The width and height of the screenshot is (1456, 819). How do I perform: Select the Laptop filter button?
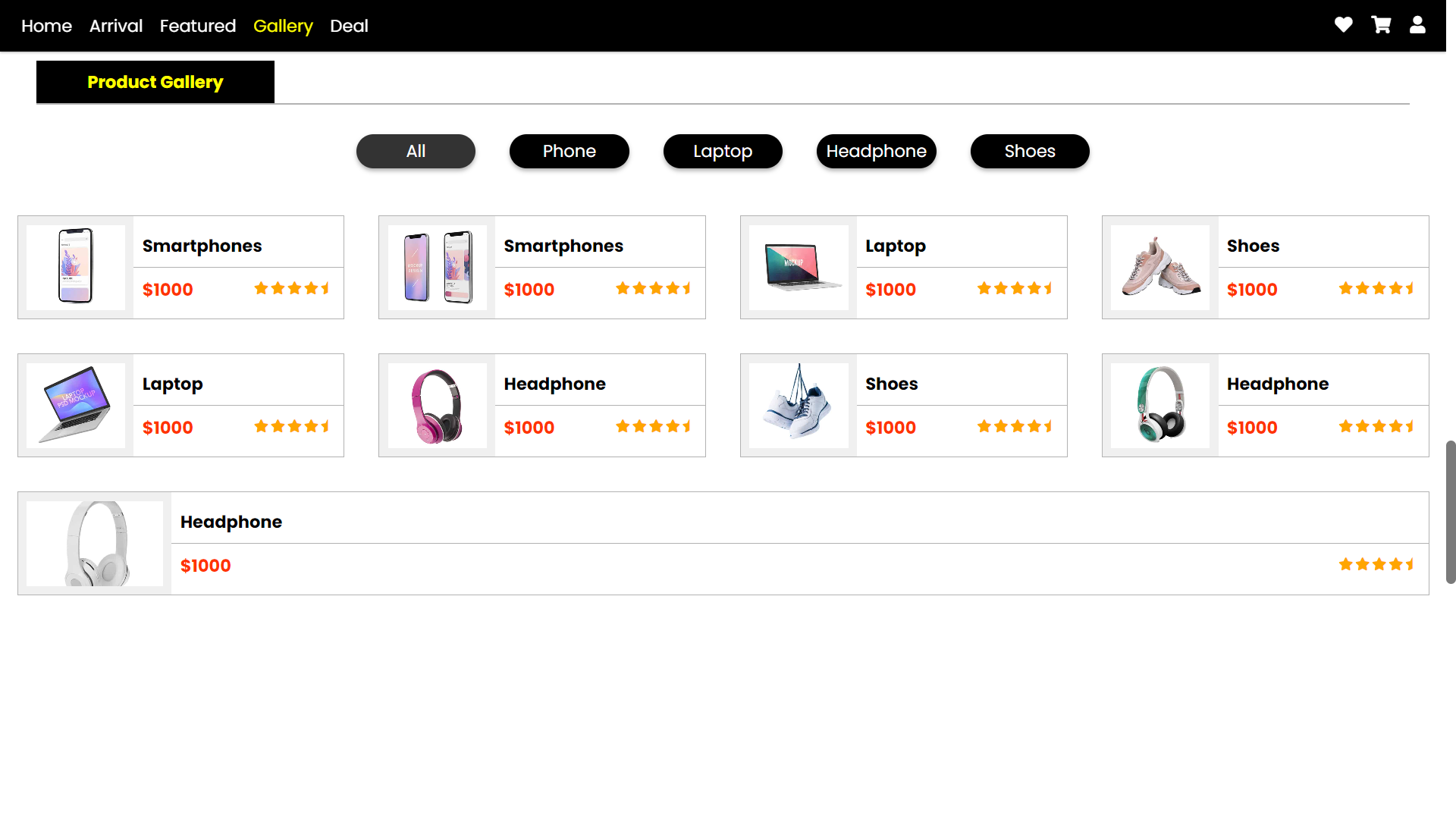click(x=722, y=151)
